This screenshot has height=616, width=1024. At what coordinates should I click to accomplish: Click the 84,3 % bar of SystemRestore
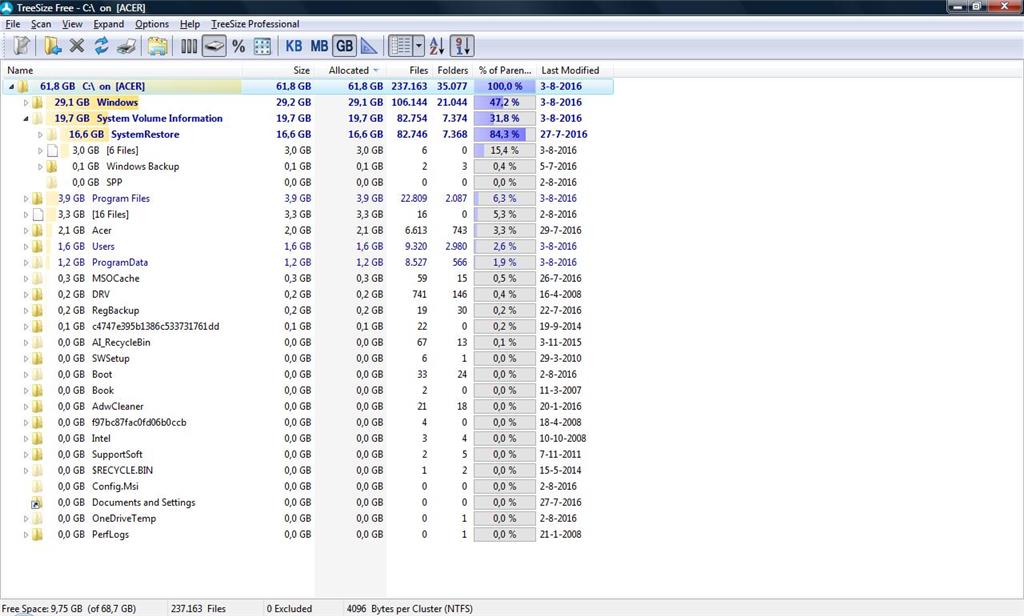tap(504, 135)
